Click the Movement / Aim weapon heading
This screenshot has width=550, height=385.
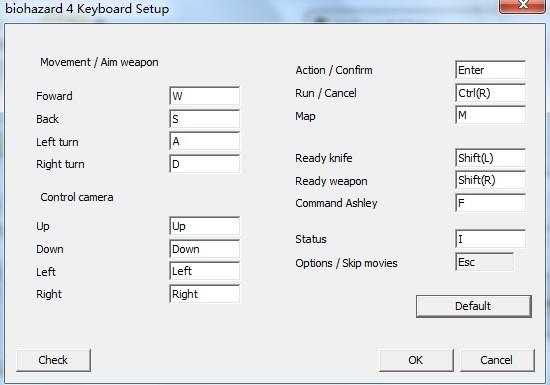99,62
